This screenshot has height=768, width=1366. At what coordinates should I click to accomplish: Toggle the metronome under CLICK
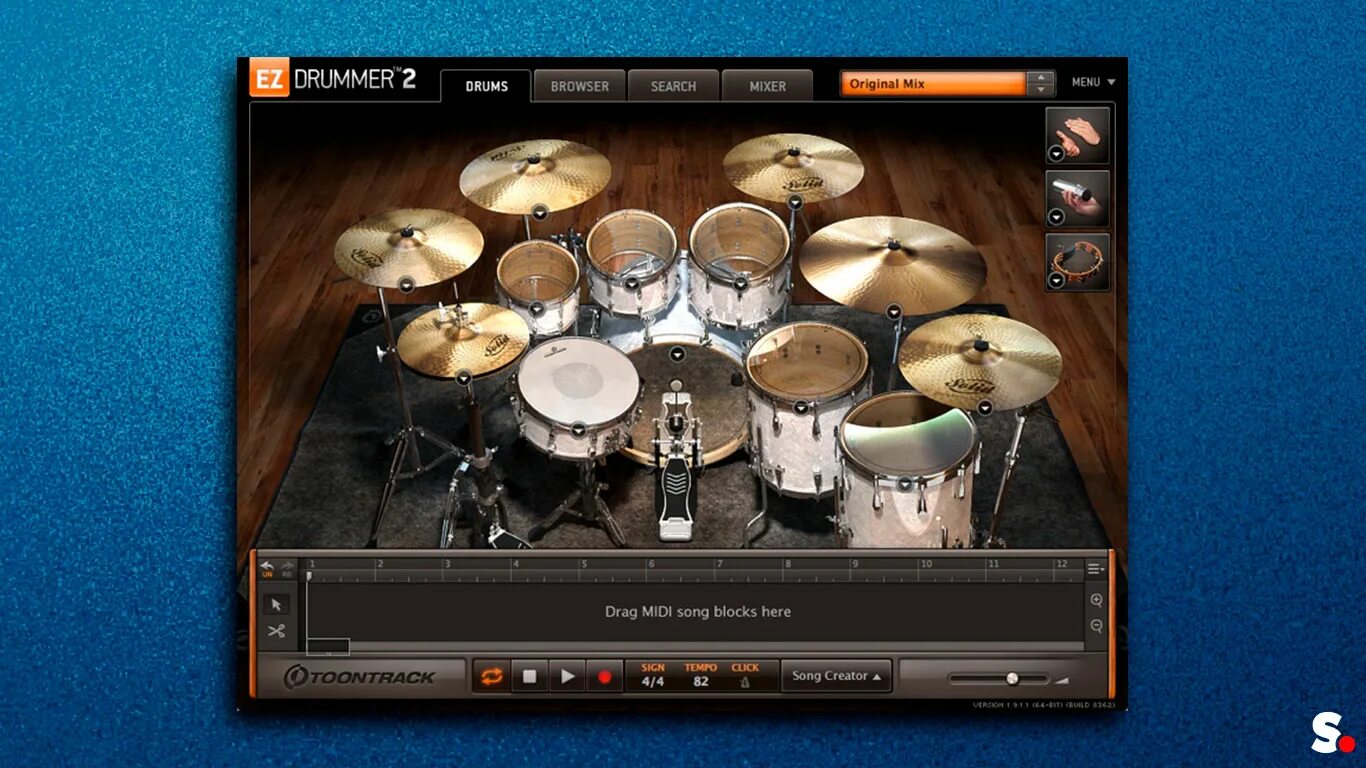coord(745,682)
